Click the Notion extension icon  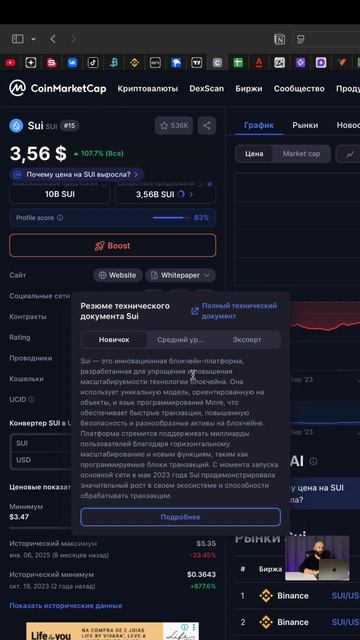[280, 39]
